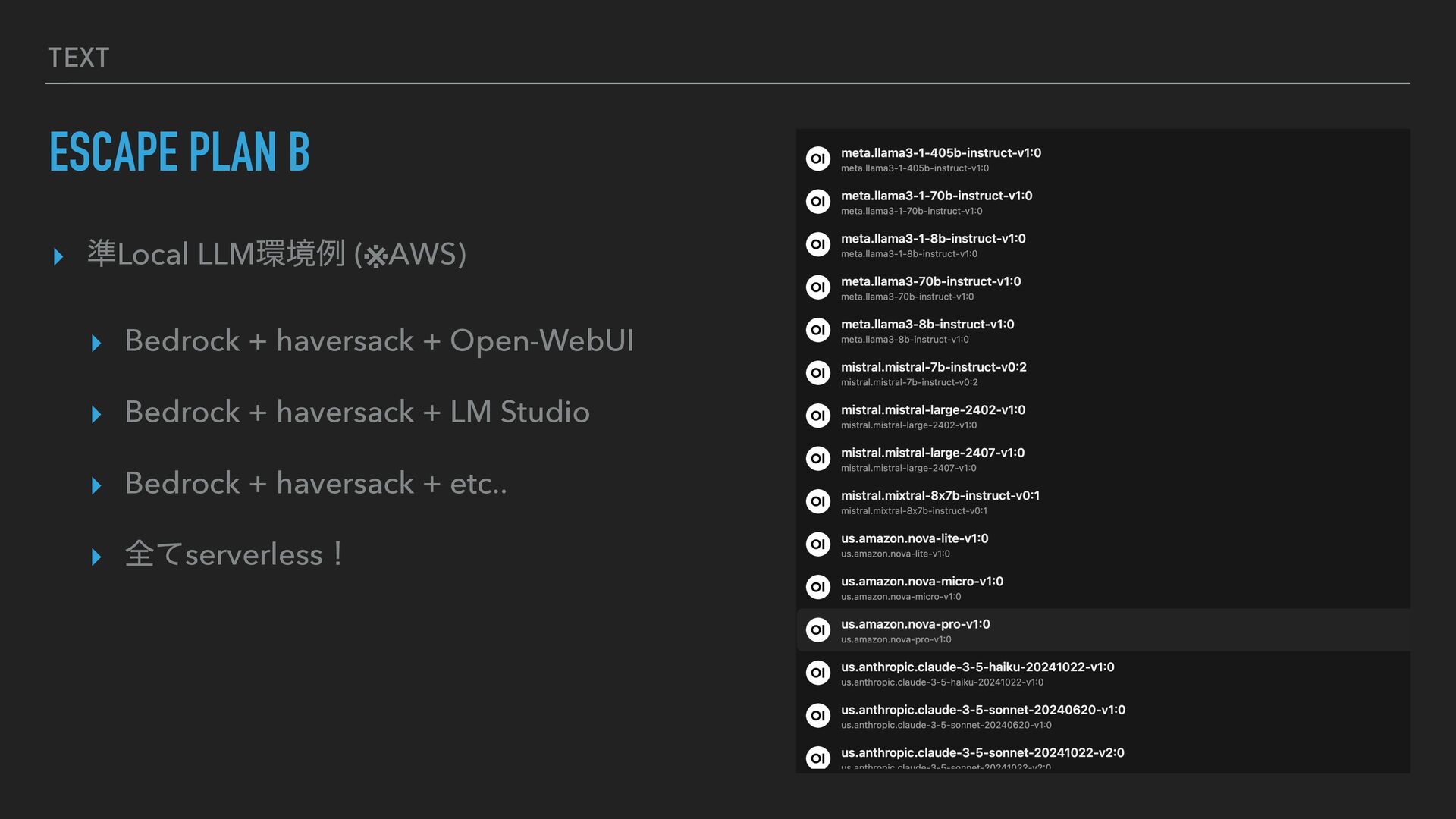1456x819 pixels.
Task: Select mistral.mistral-large-2407-v1:0 model
Action: [1103, 459]
